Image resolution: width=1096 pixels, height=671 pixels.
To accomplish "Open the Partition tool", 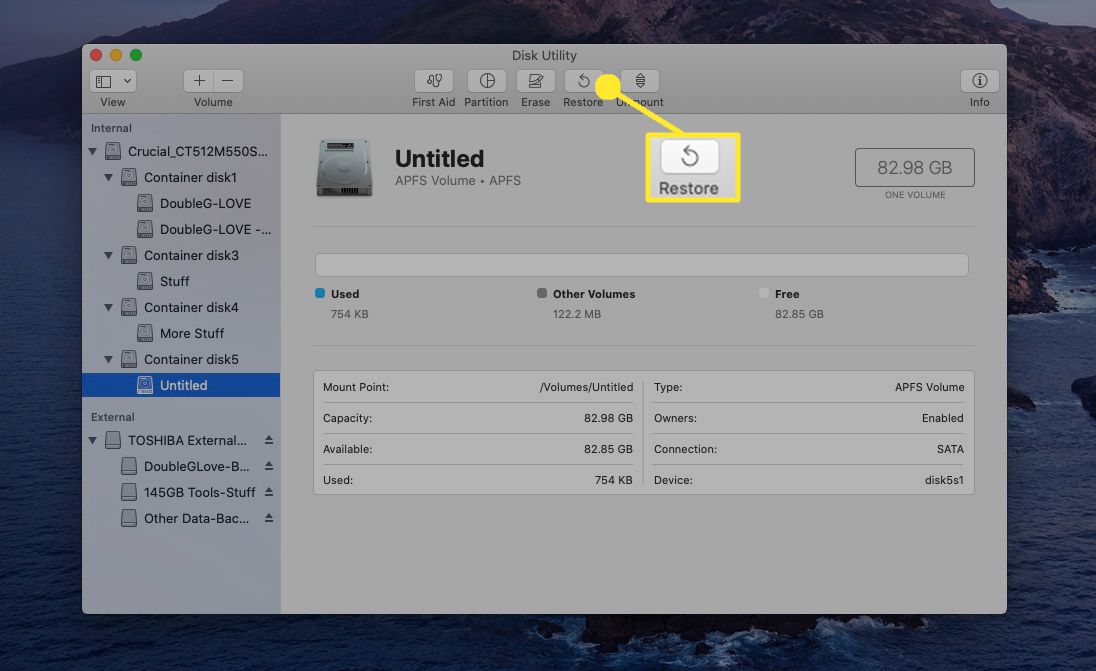I will [486, 81].
